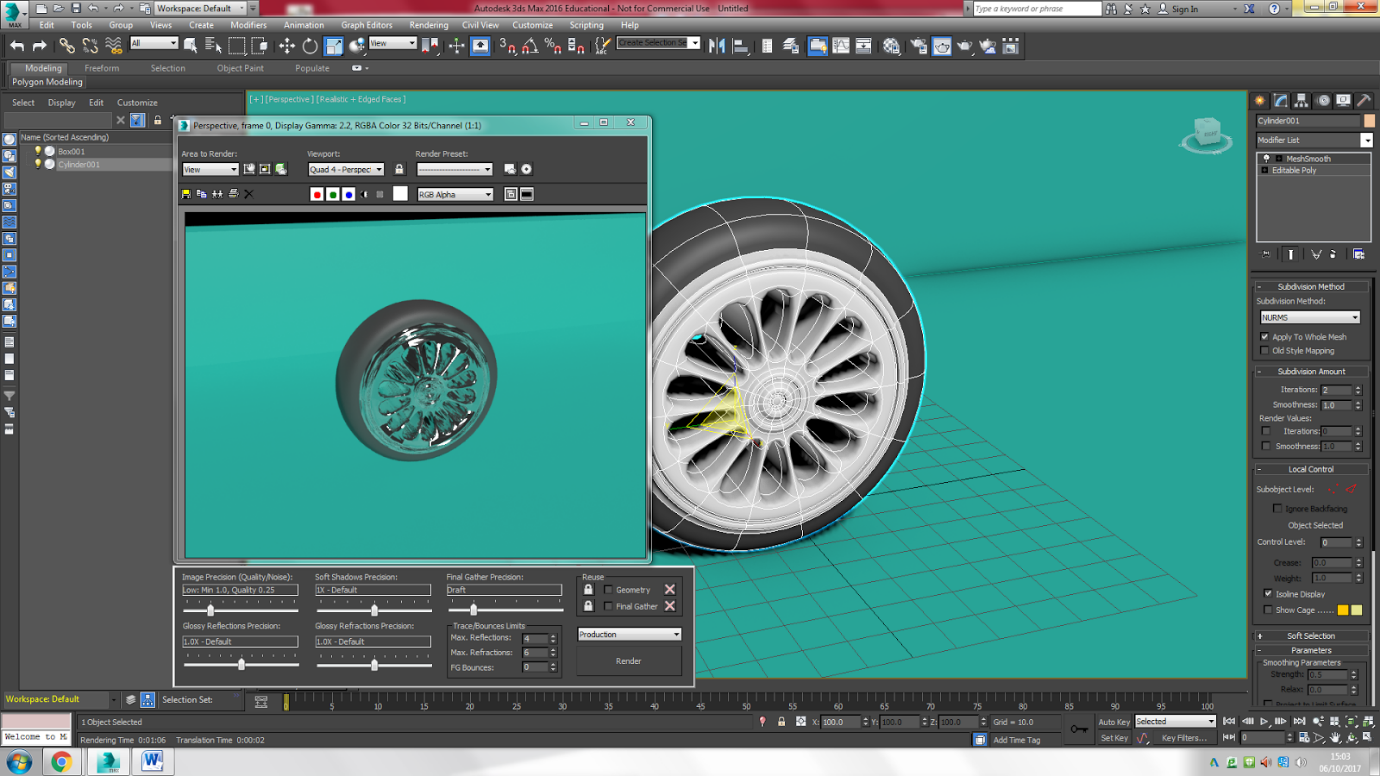The width and height of the screenshot is (1380, 776).
Task: Clone the rendered frame window
Action: tap(217, 194)
